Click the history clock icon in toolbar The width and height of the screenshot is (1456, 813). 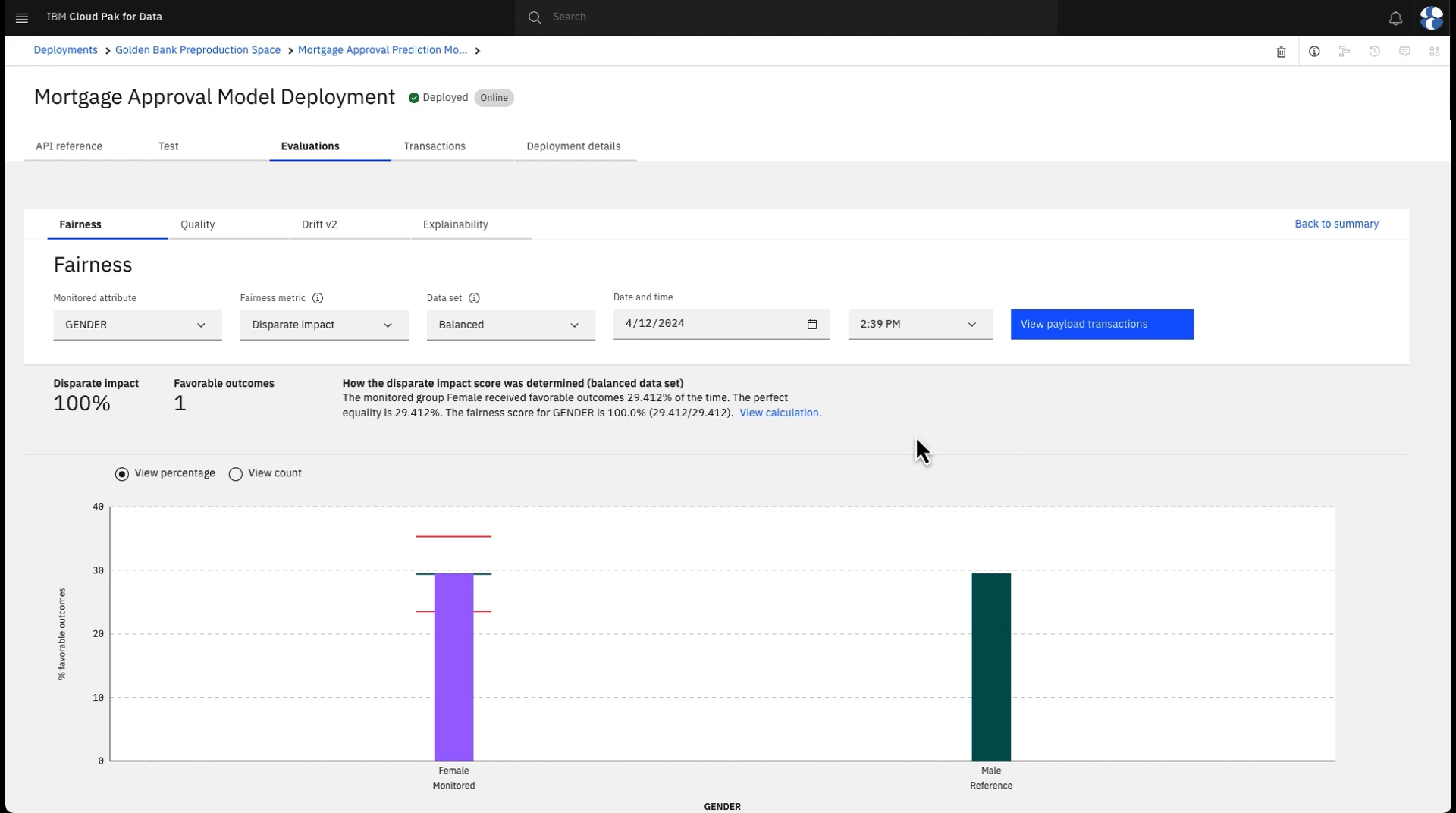(1374, 52)
